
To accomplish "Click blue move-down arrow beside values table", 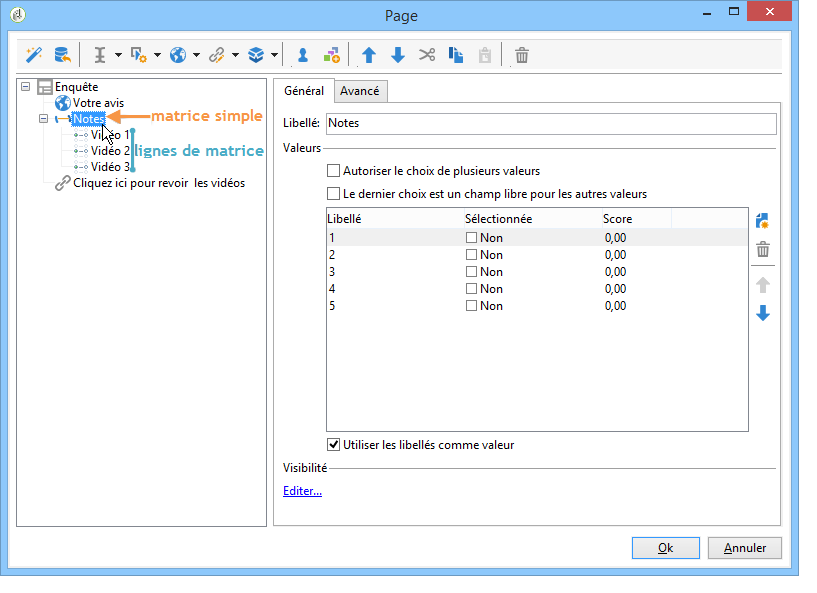I will (763, 313).
